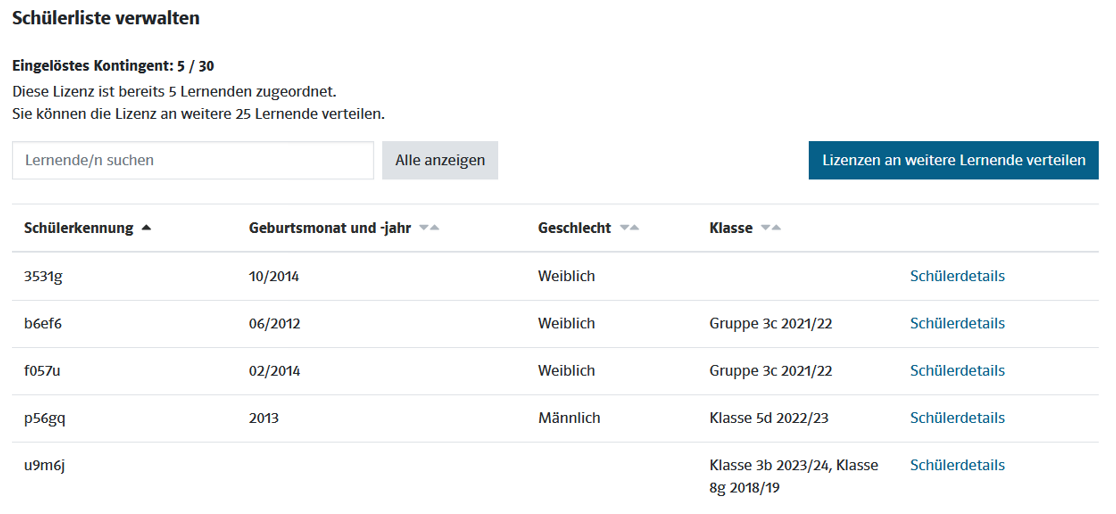This screenshot has width=1116, height=514.
Task: Show Schülerdetails for student p56gq
Action: (x=956, y=418)
